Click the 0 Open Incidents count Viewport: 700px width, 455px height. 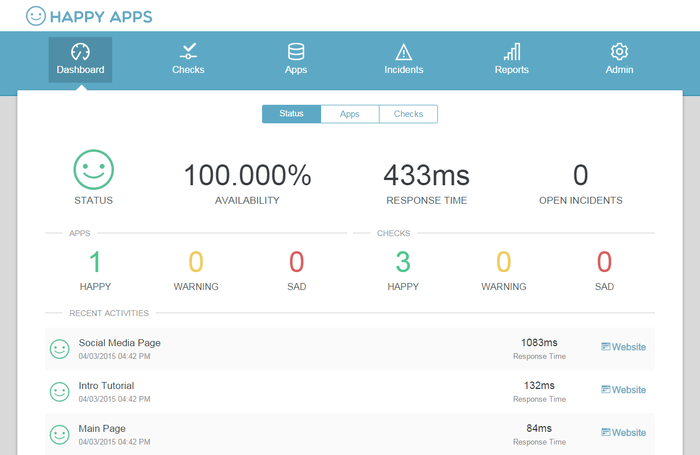[580, 176]
